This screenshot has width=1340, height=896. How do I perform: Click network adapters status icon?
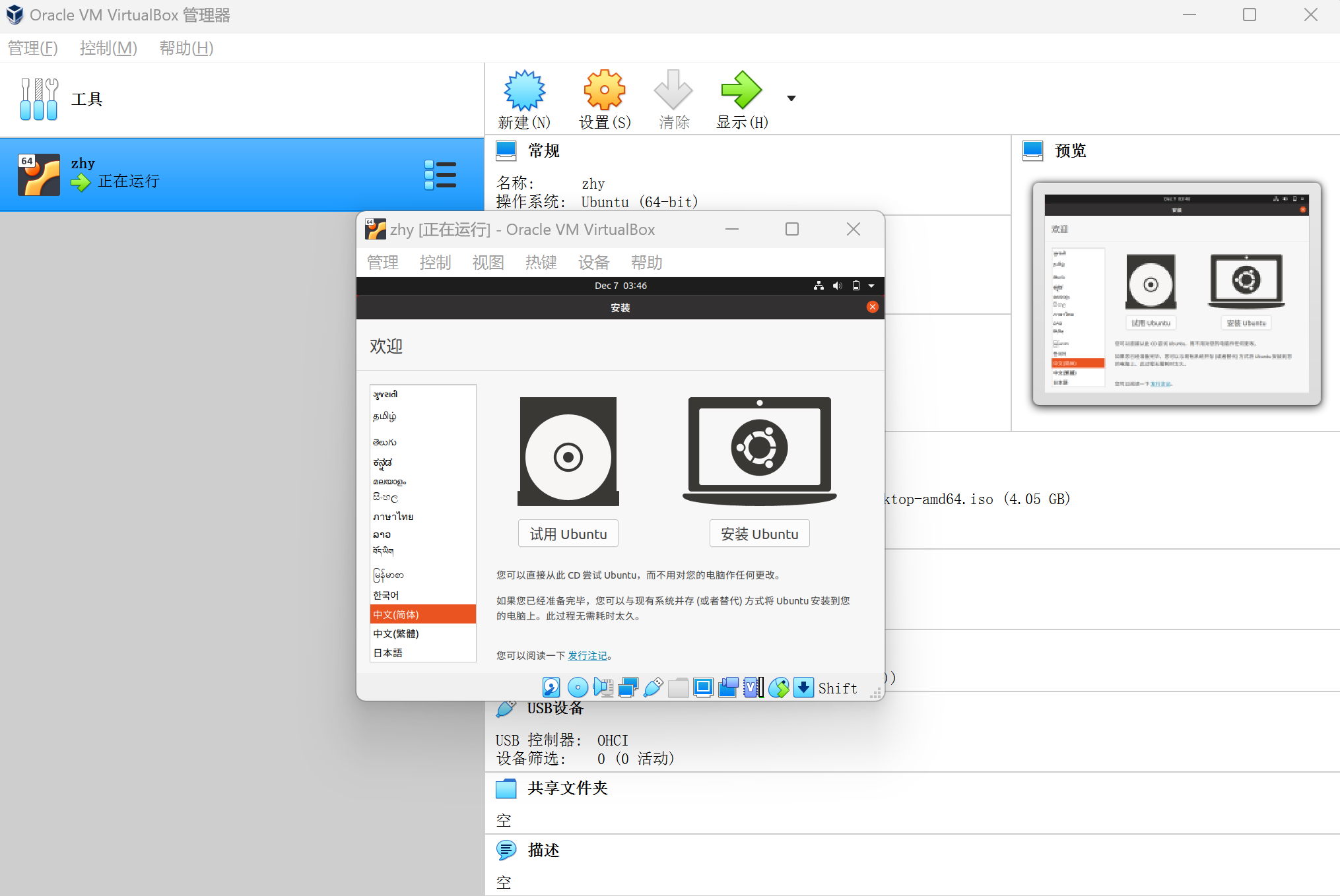(x=628, y=688)
